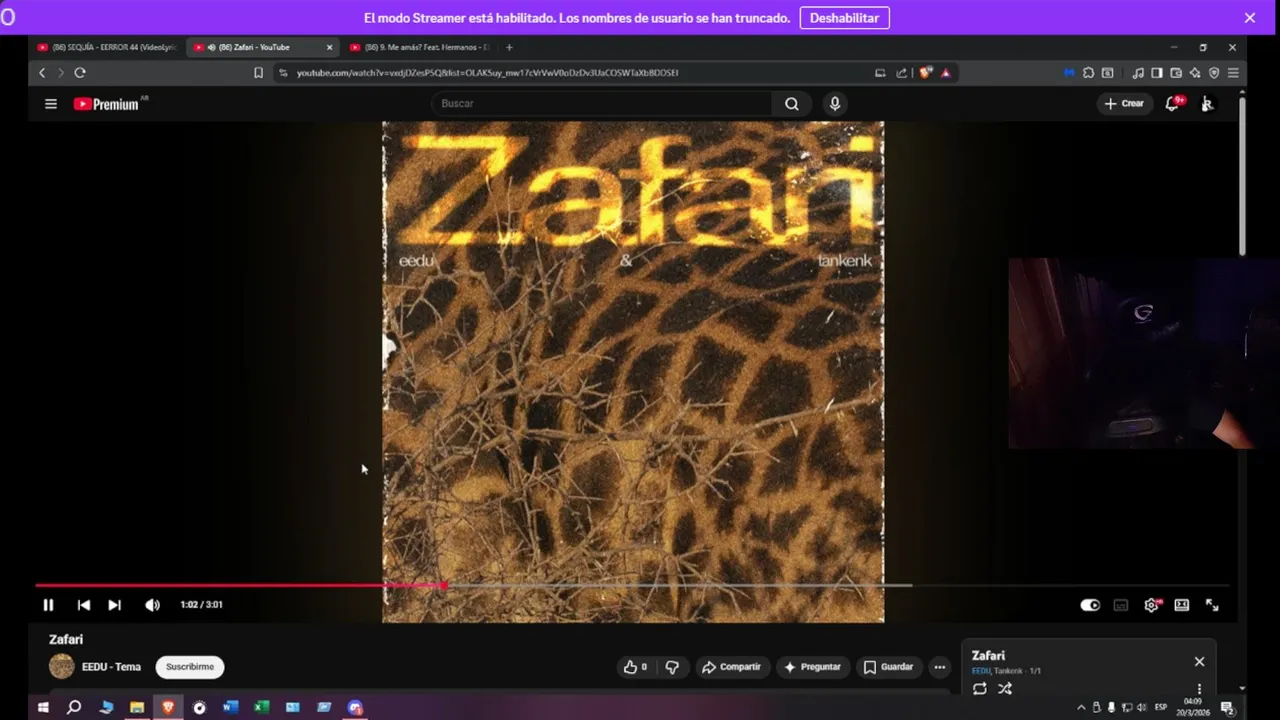Mute the player volume
Image resolution: width=1280 pixels, height=720 pixels.
pyautogui.click(x=152, y=605)
